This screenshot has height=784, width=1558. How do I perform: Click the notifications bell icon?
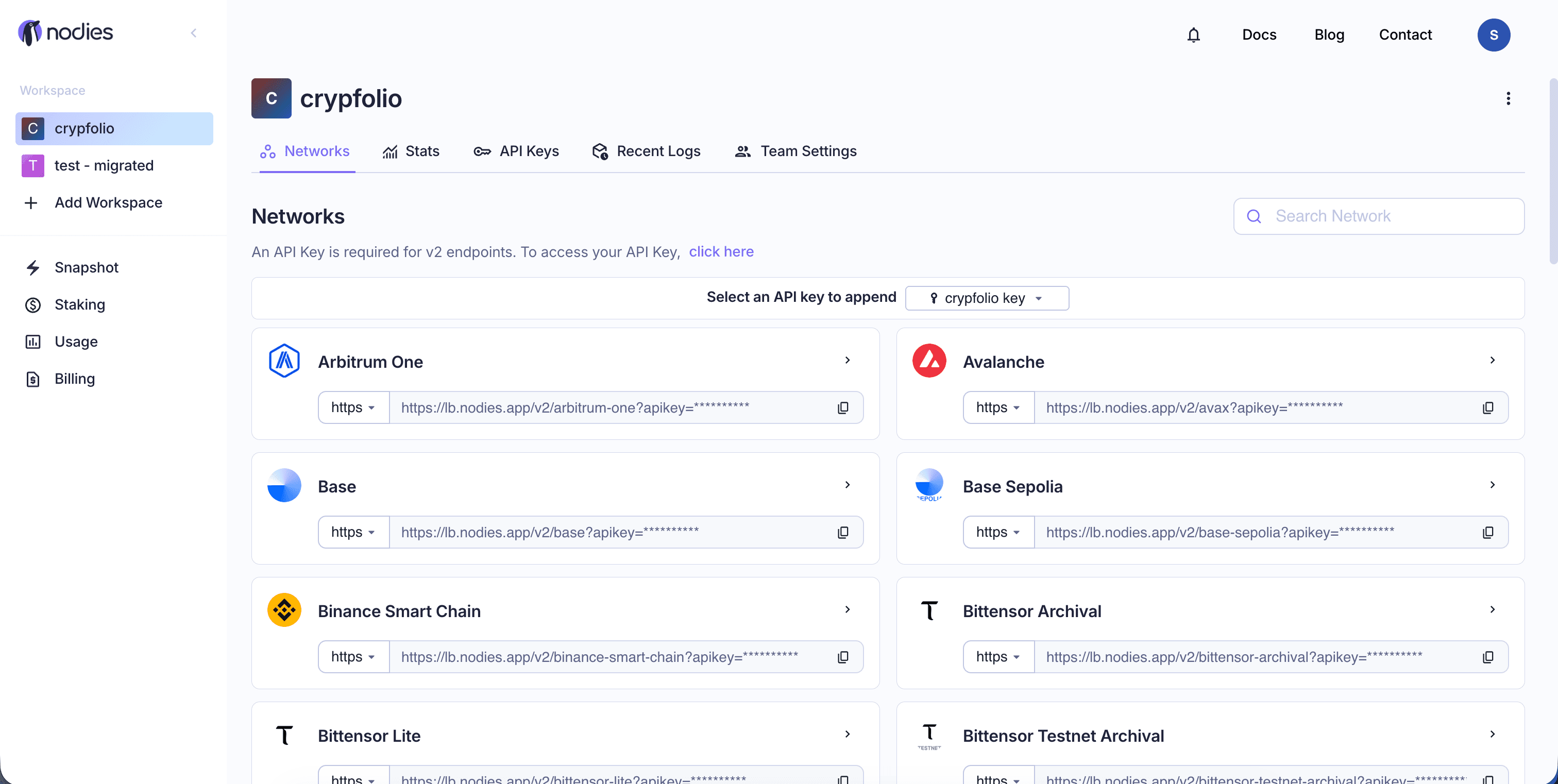point(1193,35)
